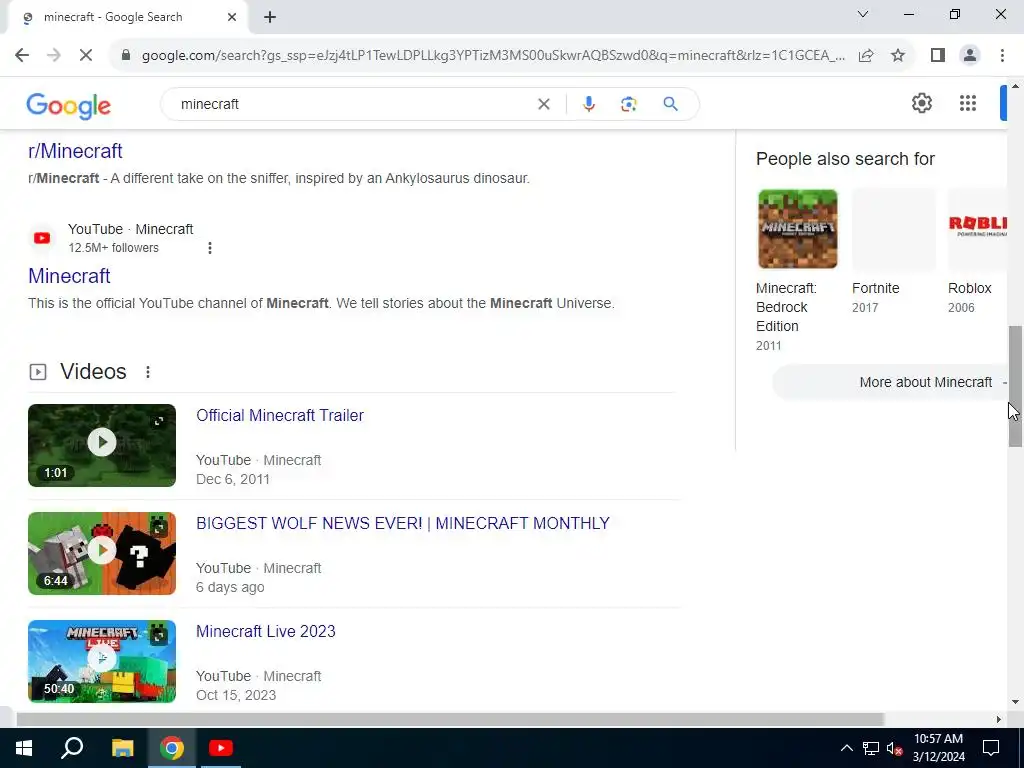Open Minecraft Live 2023 video link

(x=266, y=632)
